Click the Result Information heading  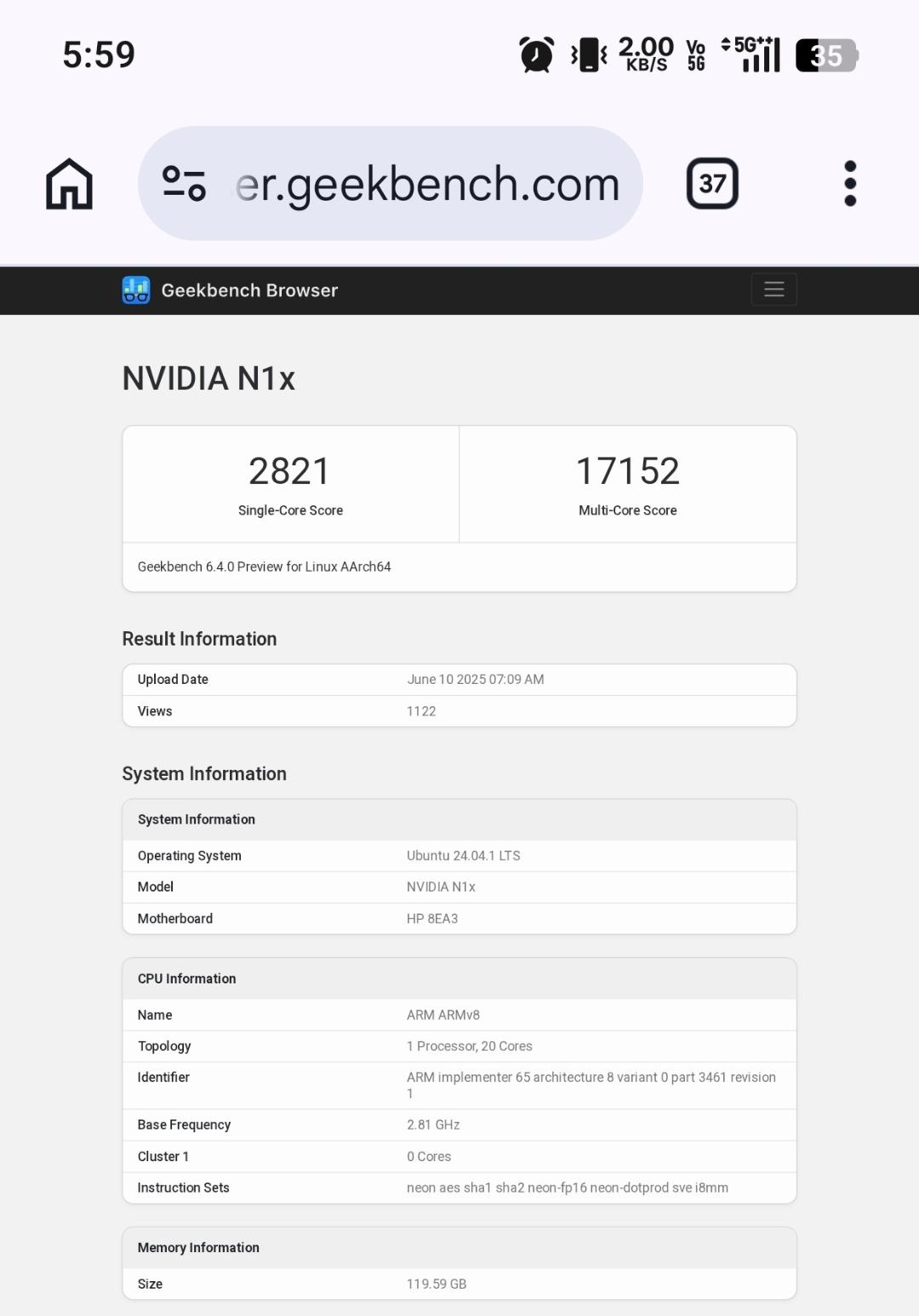click(x=199, y=639)
